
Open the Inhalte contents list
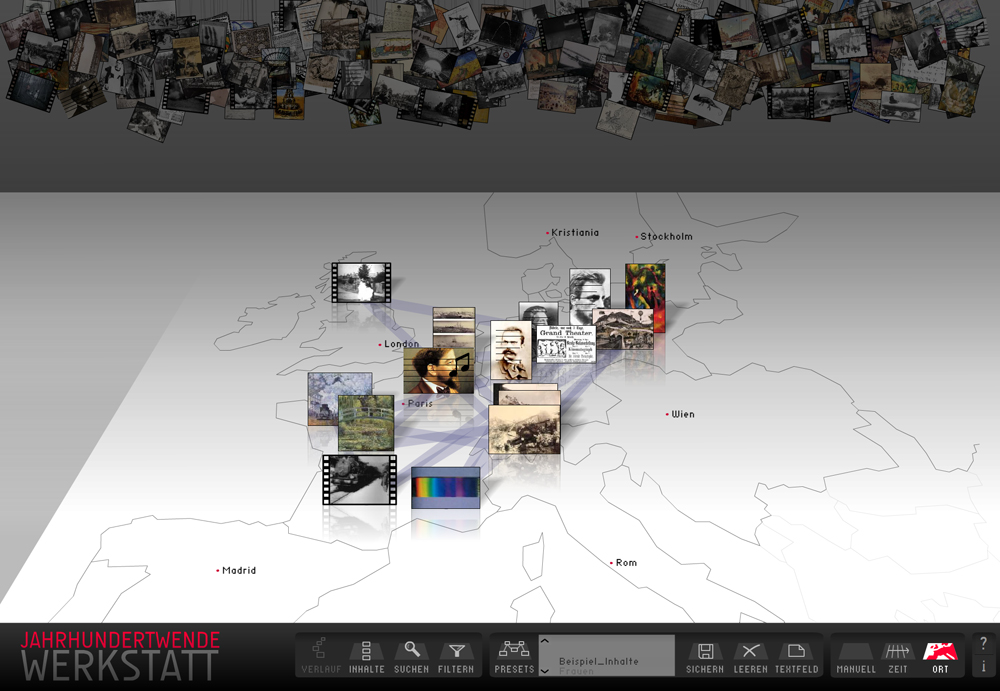366,657
